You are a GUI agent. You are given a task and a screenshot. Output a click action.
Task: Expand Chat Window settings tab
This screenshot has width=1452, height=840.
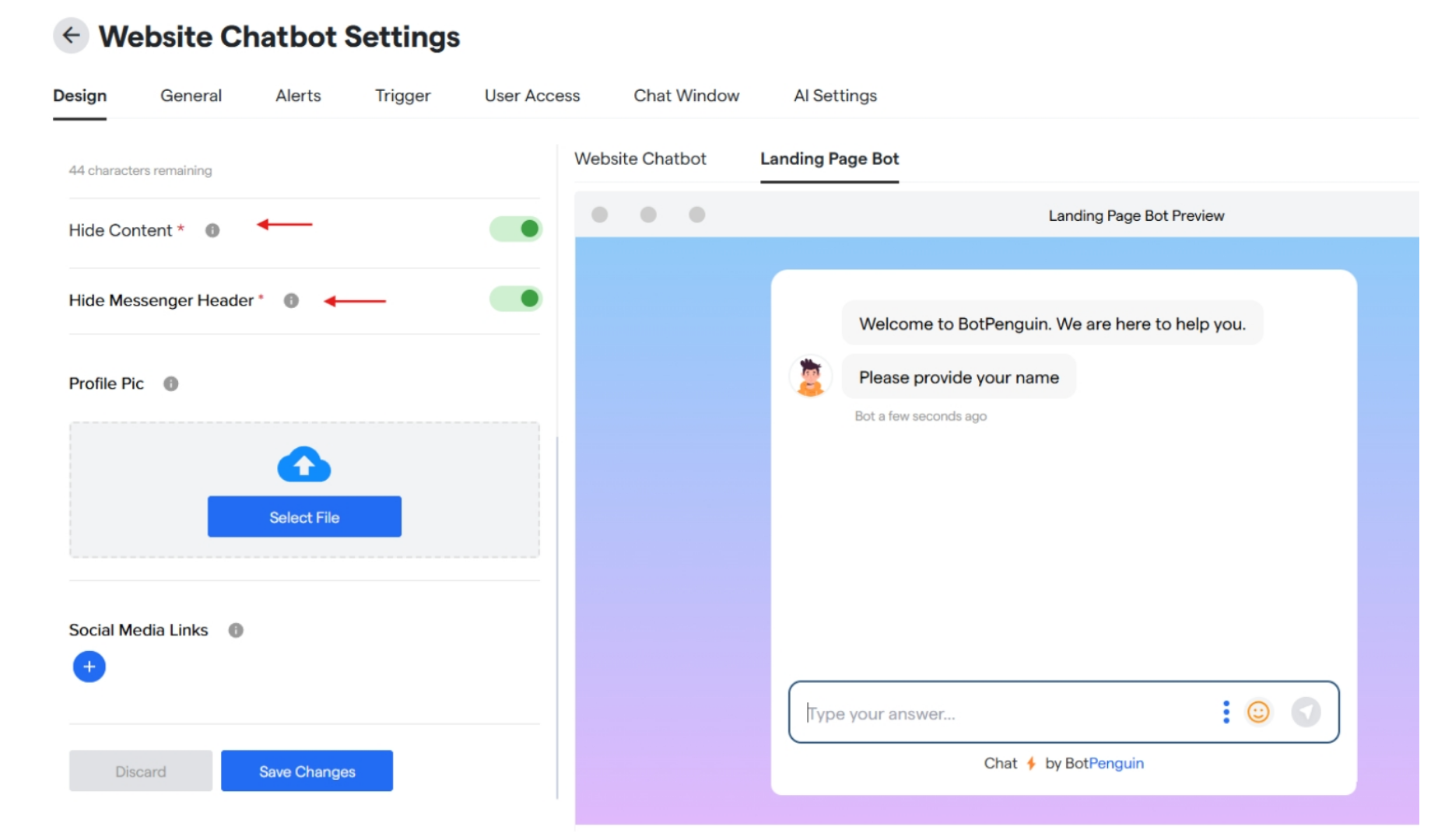click(686, 95)
